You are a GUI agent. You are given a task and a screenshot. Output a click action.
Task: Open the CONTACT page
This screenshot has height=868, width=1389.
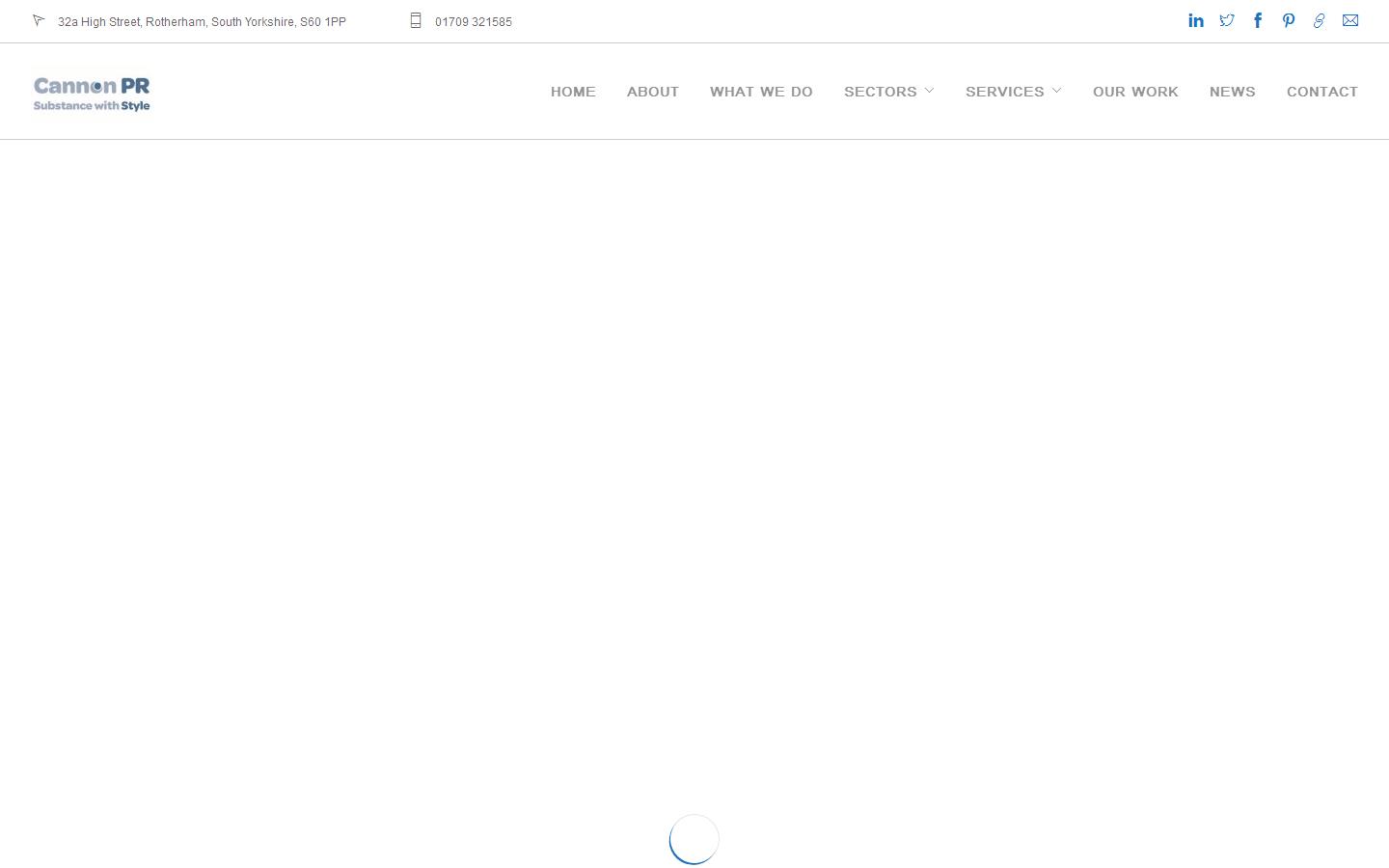[x=1322, y=91]
